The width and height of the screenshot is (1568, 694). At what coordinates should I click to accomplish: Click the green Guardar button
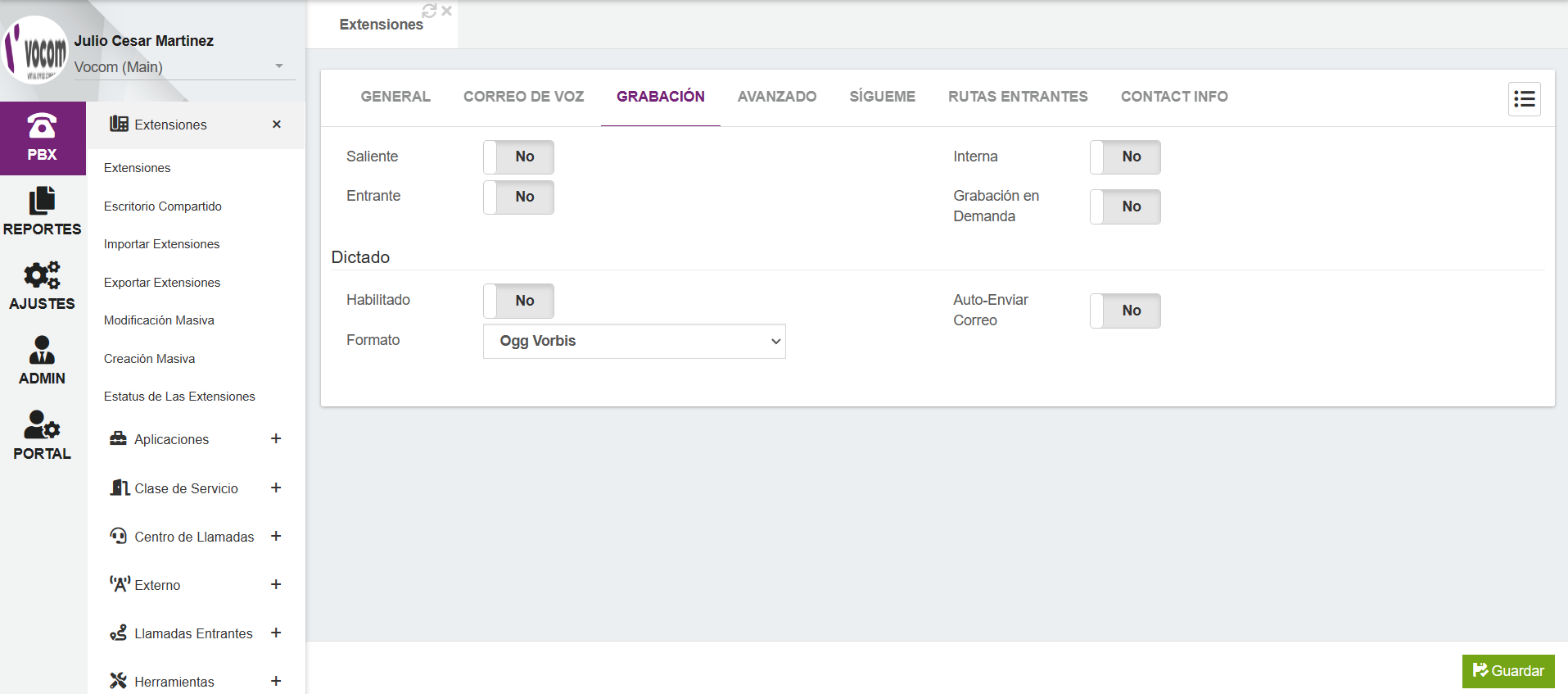click(x=1508, y=671)
